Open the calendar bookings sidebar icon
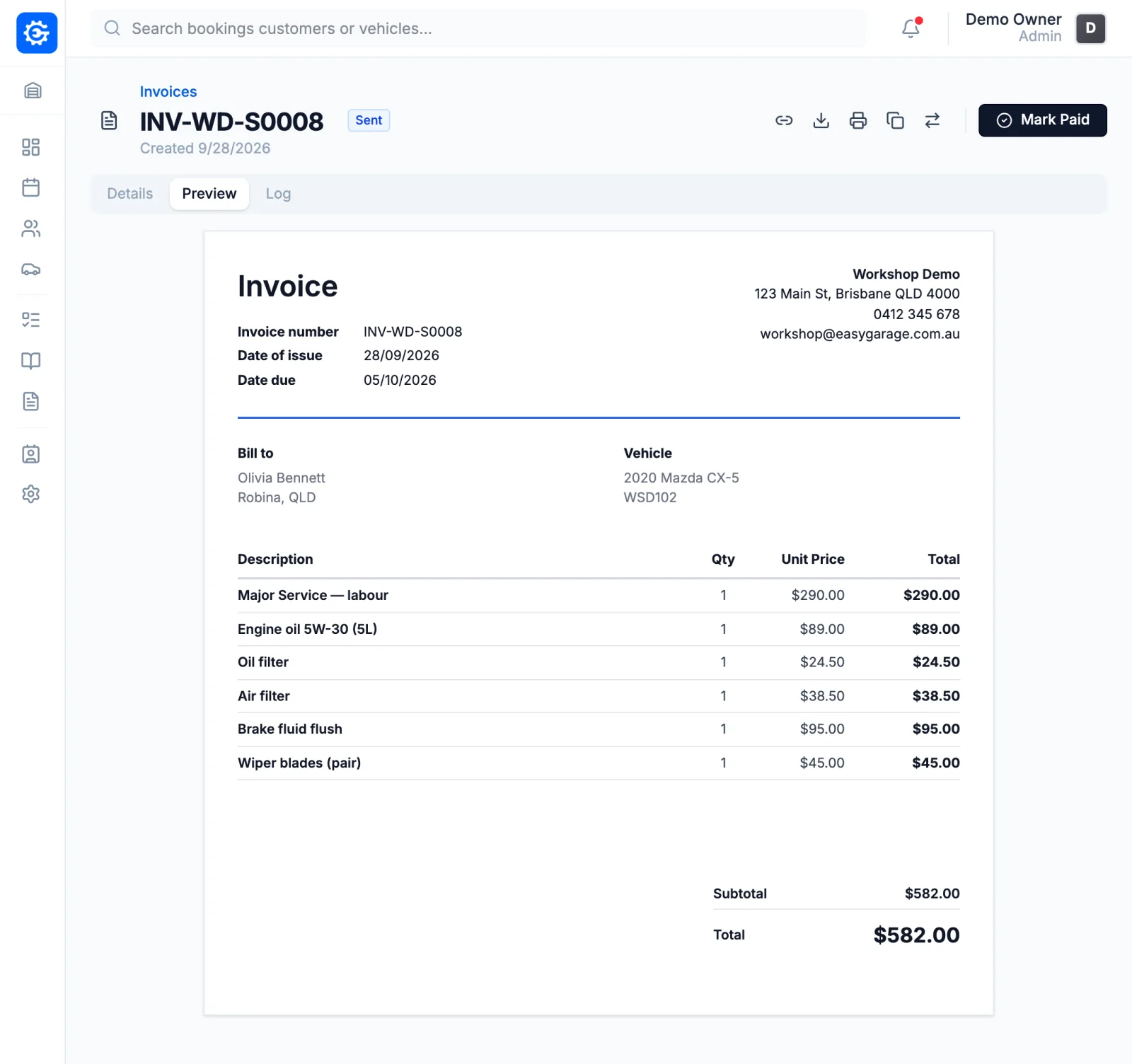Viewport: 1132px width, 1064px height. coord(31,187)
